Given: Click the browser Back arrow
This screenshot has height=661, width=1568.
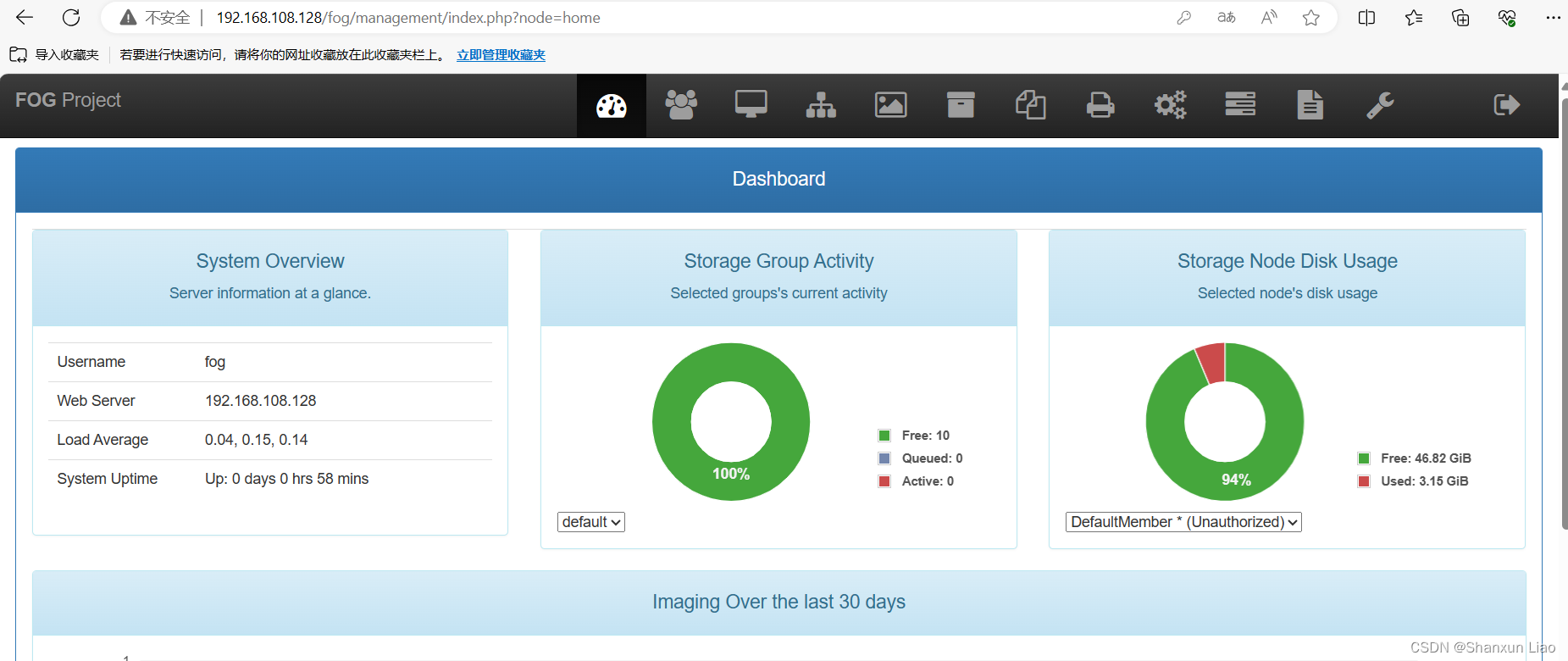Looking at the screenshot, I should coord(25,17).
